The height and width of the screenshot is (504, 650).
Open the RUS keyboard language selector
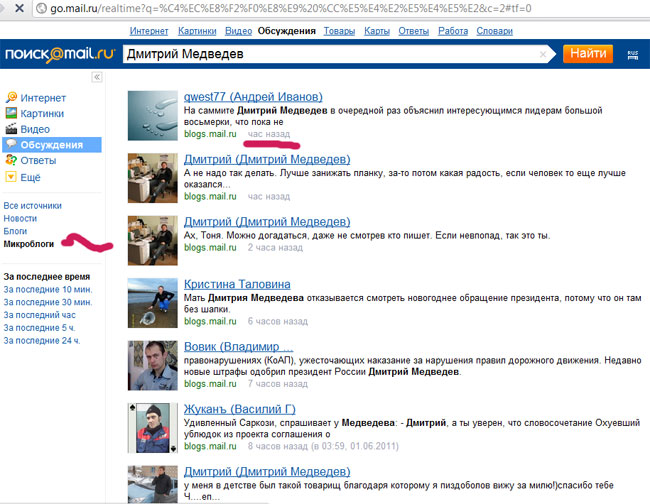point(631,55)
